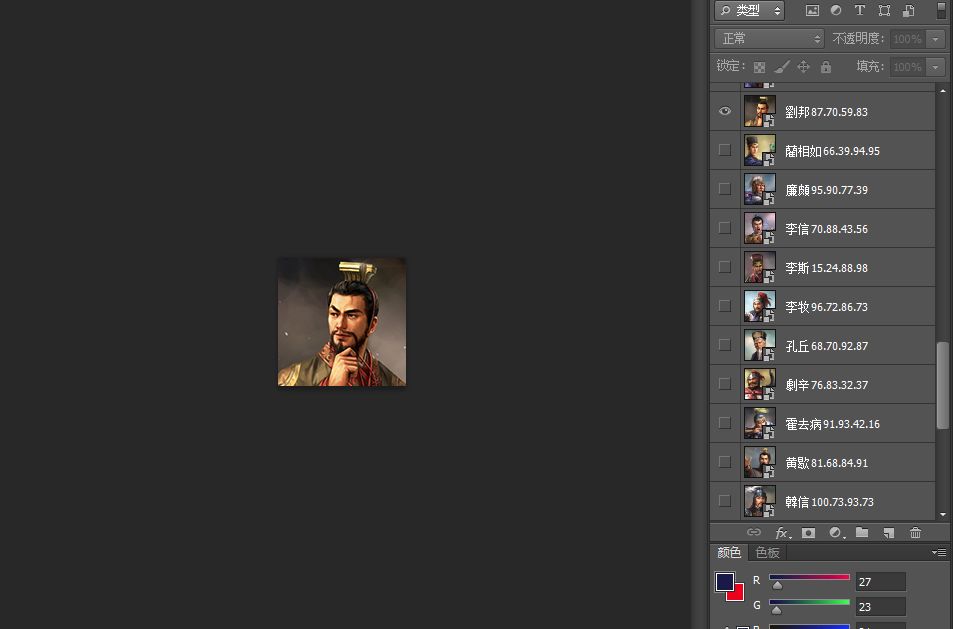Image resolution: width=953 pixels, height=629 pixels.
Task: Click the 不透明度 100% opacity field
Action: pyautogui.click(x=908, y=39)
